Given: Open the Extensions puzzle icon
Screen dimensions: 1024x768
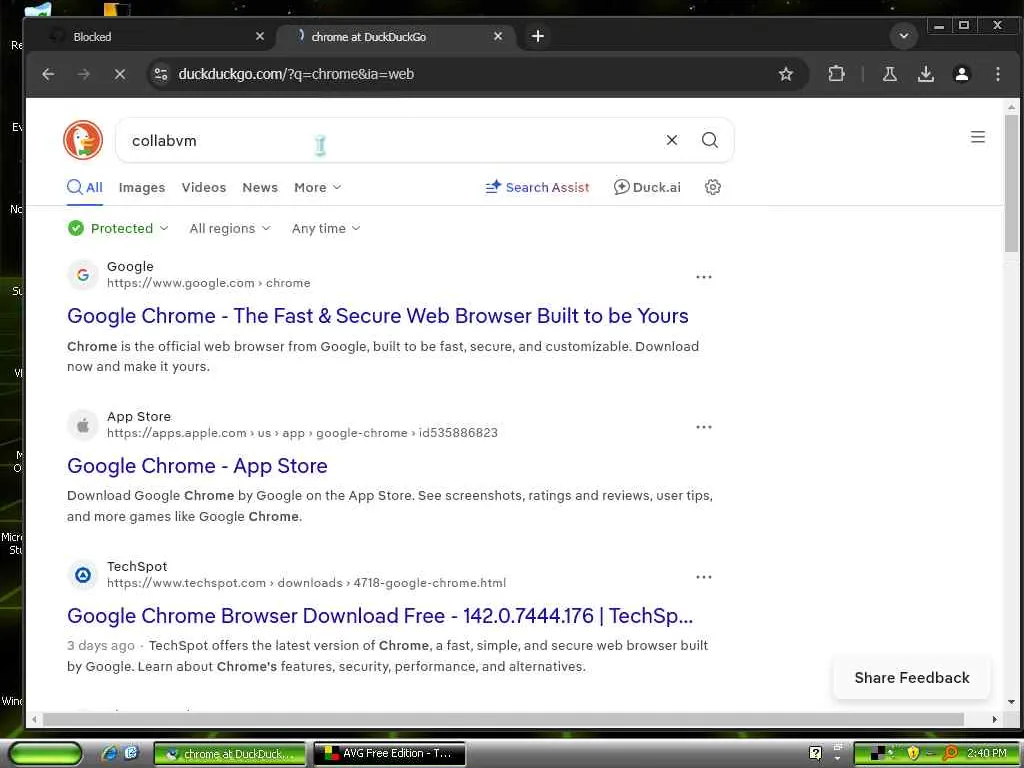Looking at the screenshot, I should pyautogui.click(x=836, y=74).
